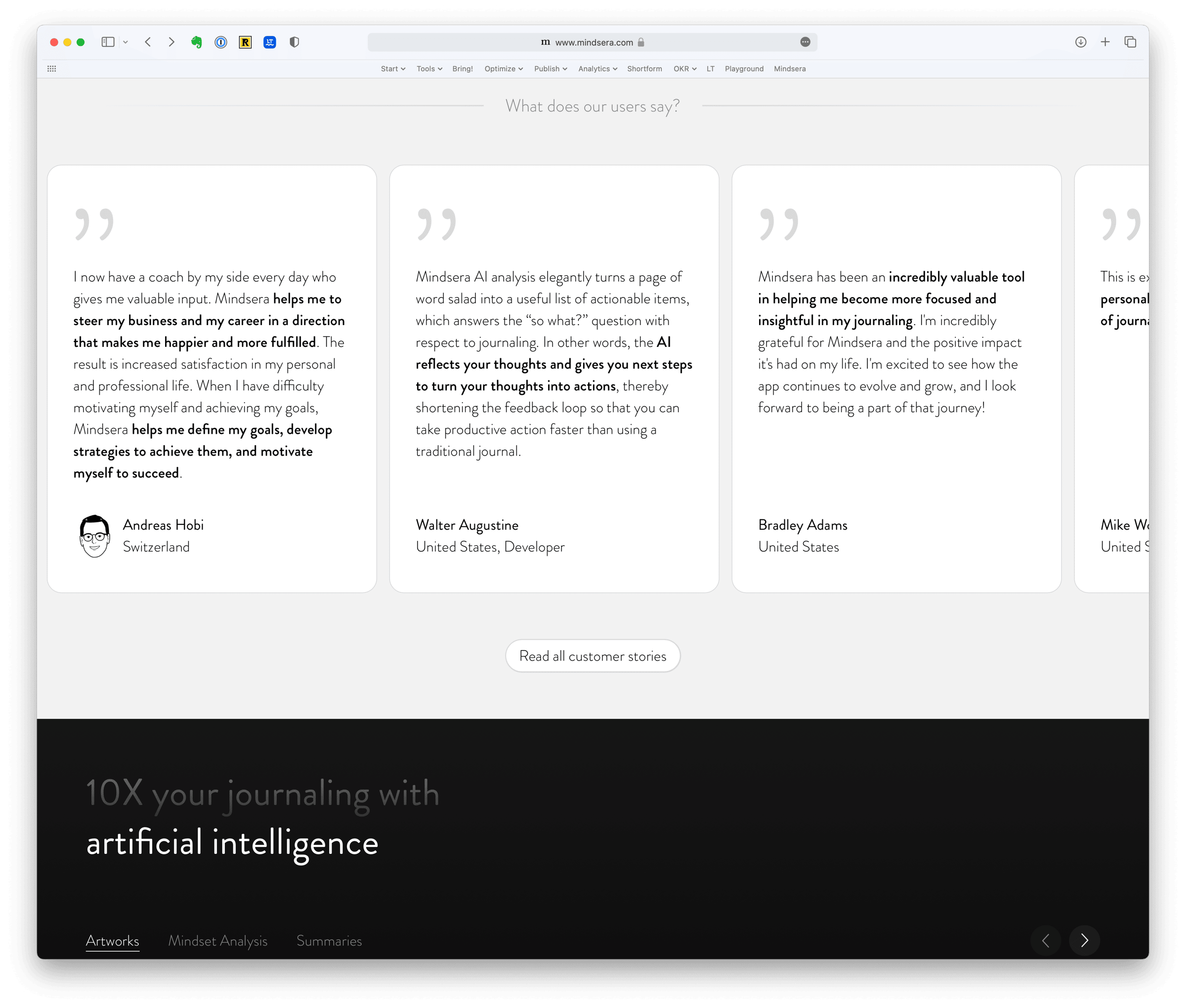This screenshot has height=1008, width=1186.
Task: Open the 1Password extension icon
Action: [220, 42]
